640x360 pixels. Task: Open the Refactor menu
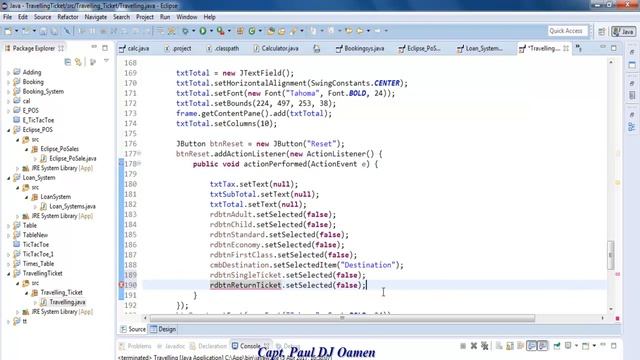[x=68, y=17]
